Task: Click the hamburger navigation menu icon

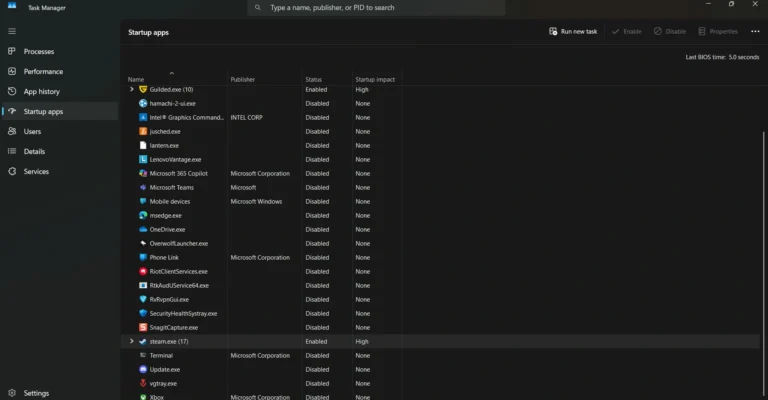Action: point(12,31)
